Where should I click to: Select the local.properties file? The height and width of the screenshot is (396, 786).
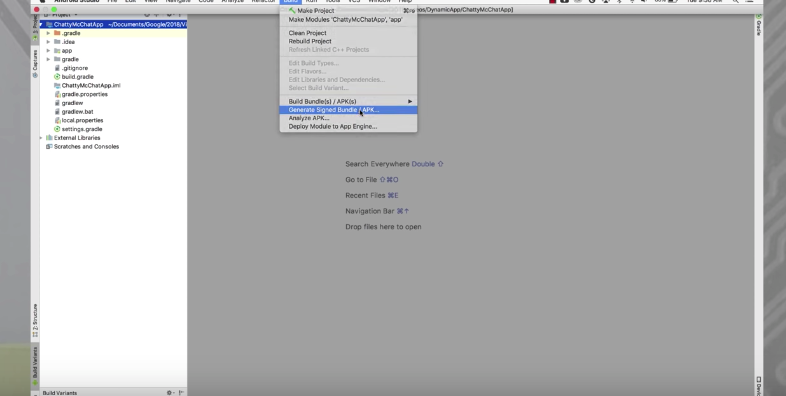(82, 120)
